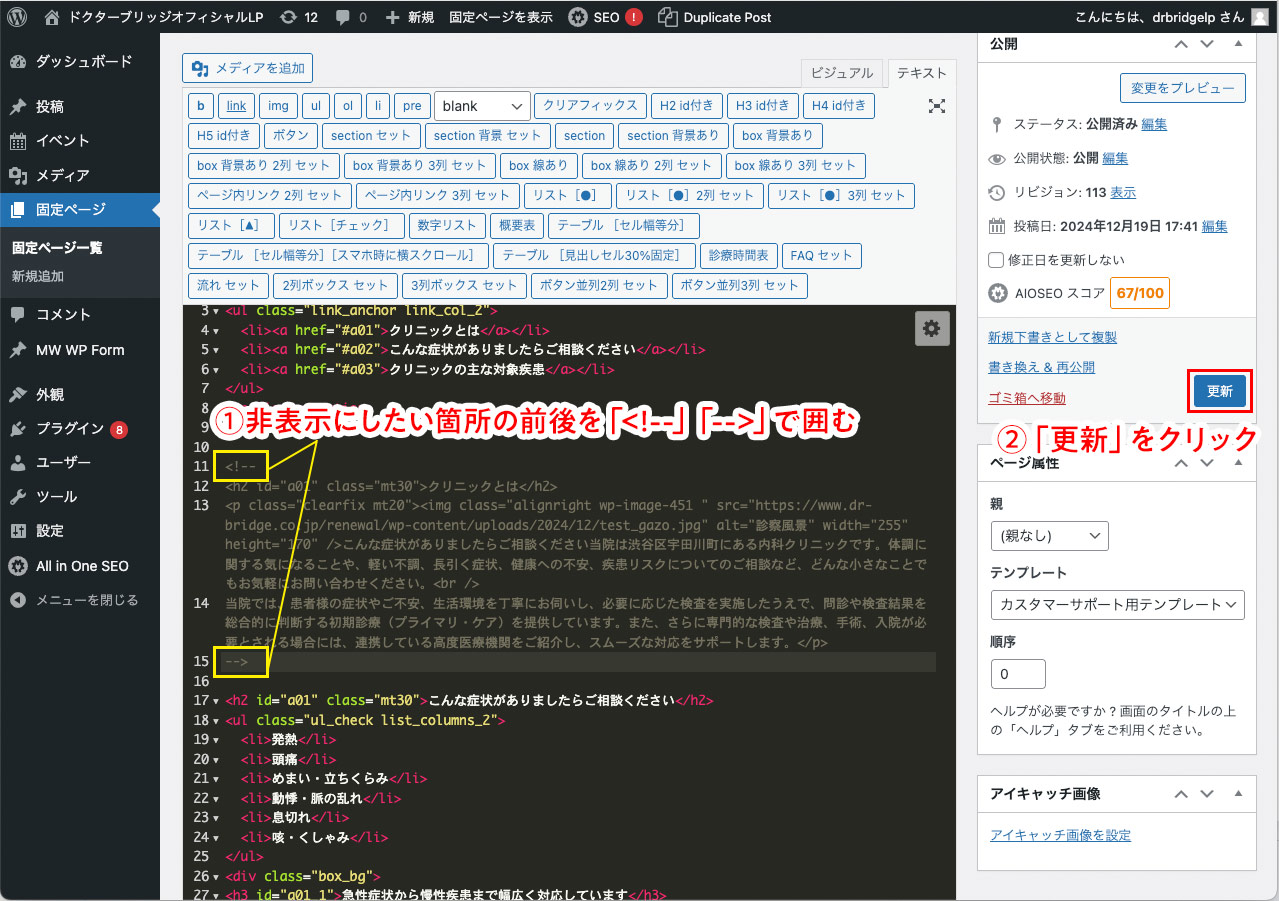Screen dimensions: 1279x901
Task: Open code editor settings gear
Action: [x=931, y=328]
